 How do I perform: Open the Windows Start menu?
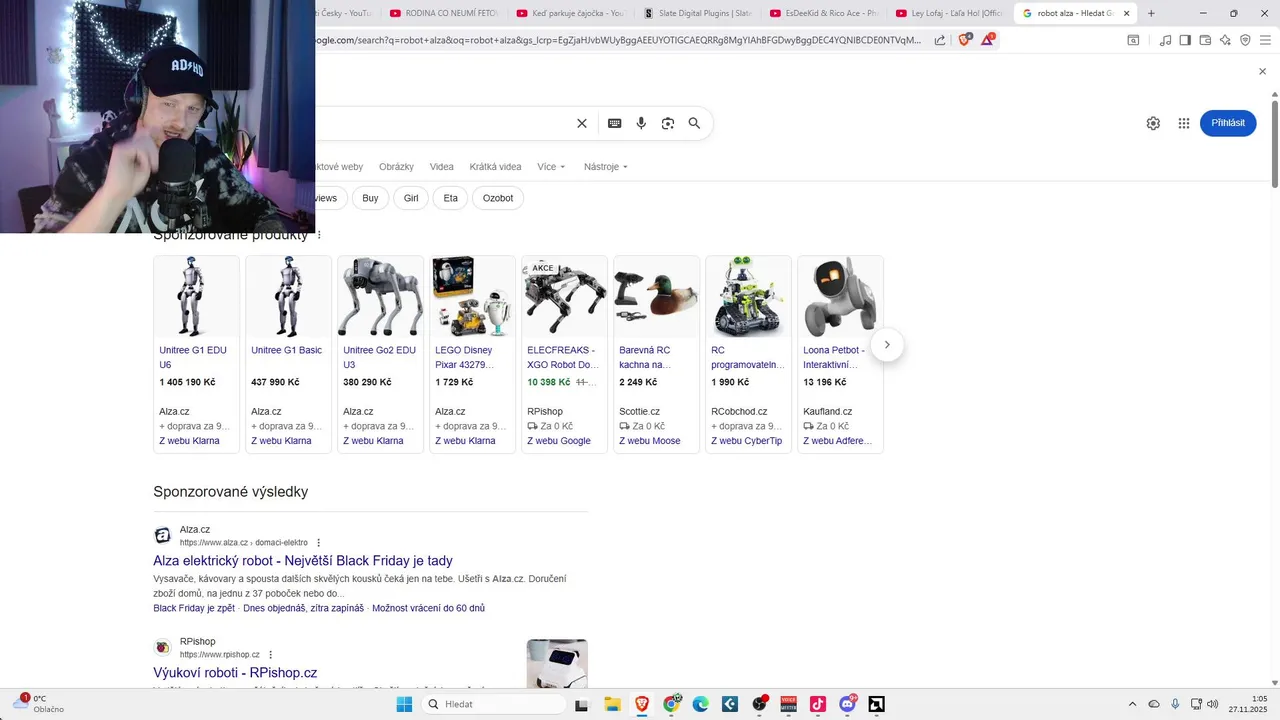click(x=404, y=704)
